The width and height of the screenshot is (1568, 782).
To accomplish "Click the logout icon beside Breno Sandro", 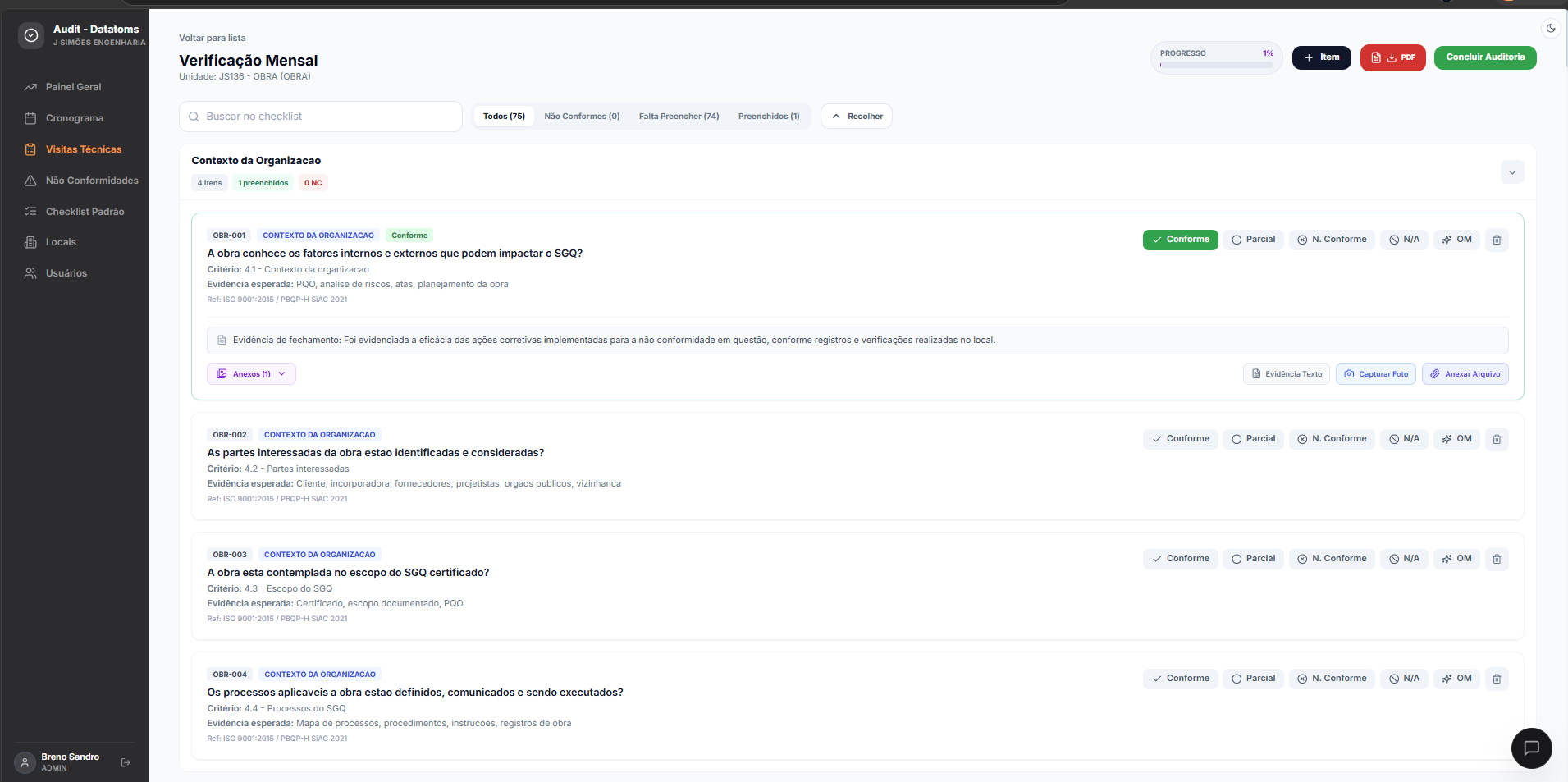I will point(126,762).
